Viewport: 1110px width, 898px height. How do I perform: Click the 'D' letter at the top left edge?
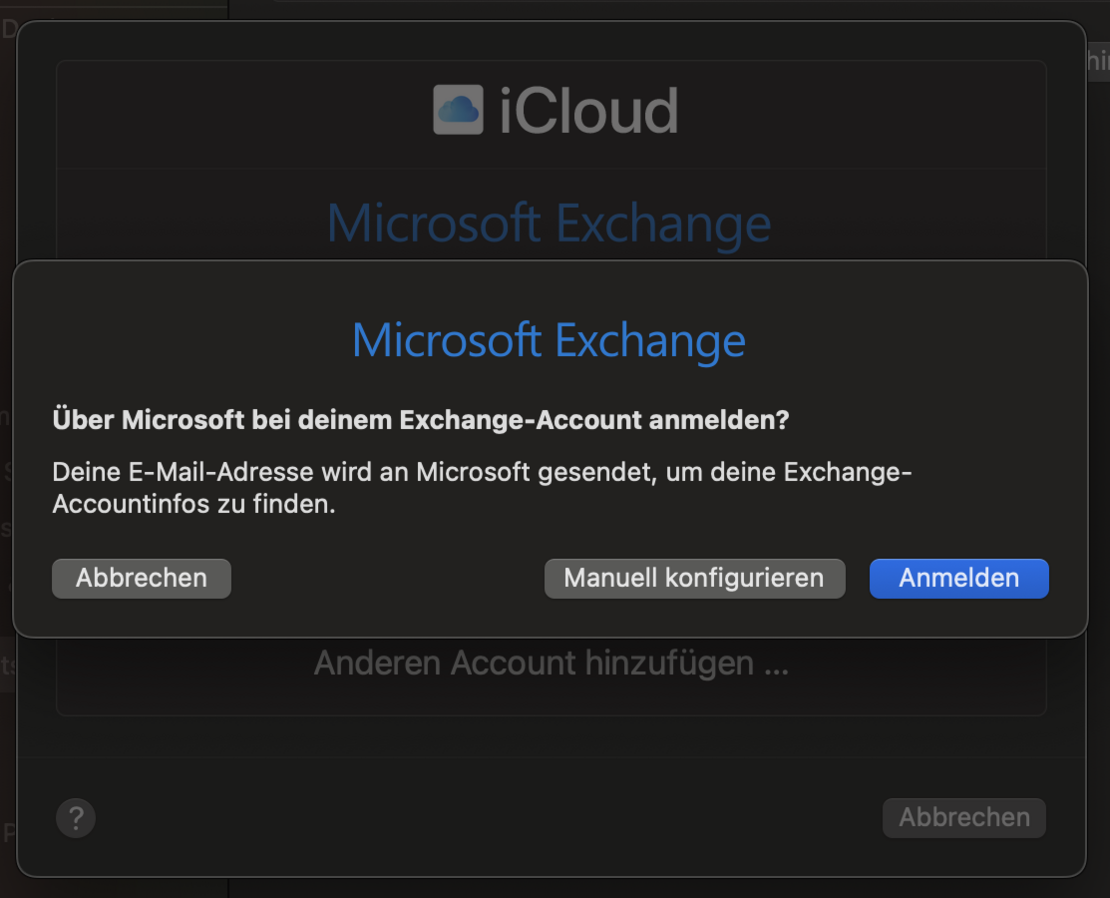tap(9, 29)
